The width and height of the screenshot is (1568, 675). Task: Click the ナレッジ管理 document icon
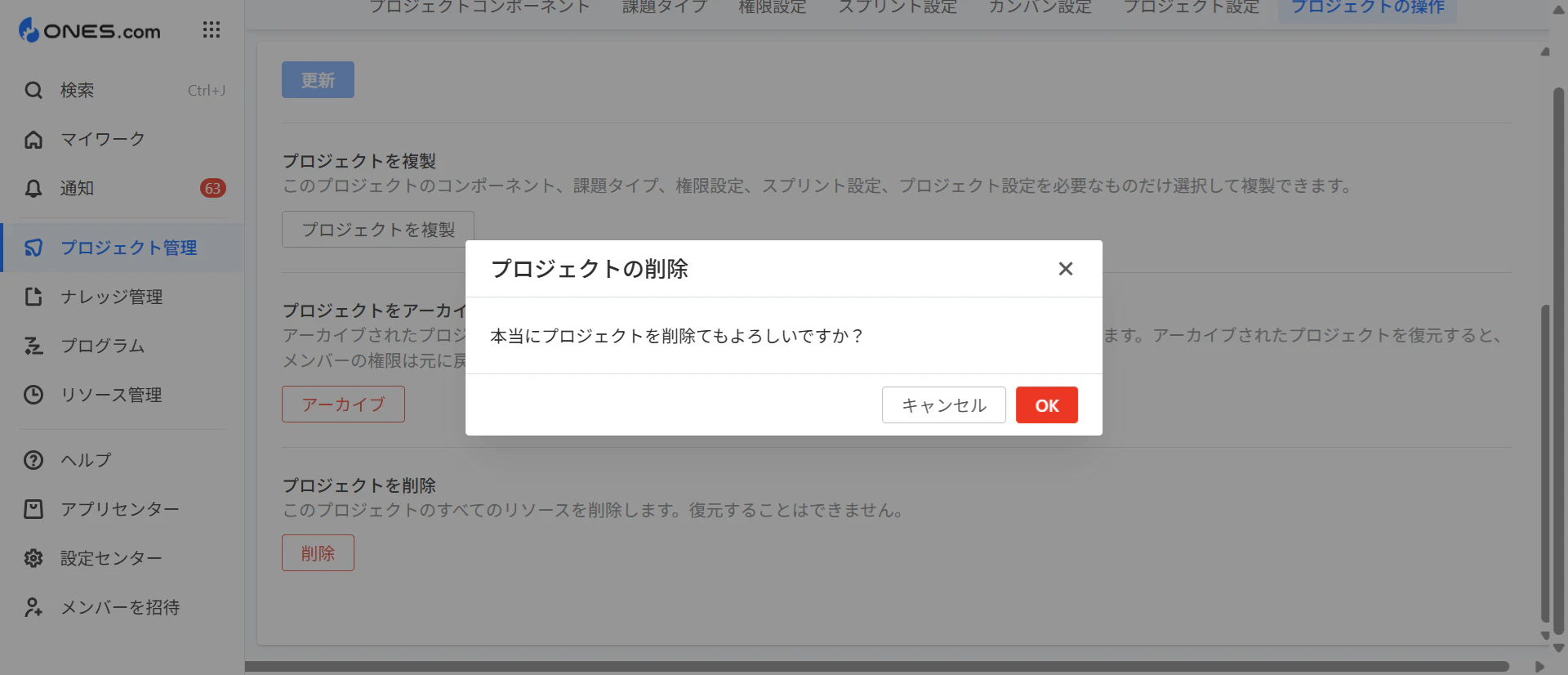tap(33, 297)
